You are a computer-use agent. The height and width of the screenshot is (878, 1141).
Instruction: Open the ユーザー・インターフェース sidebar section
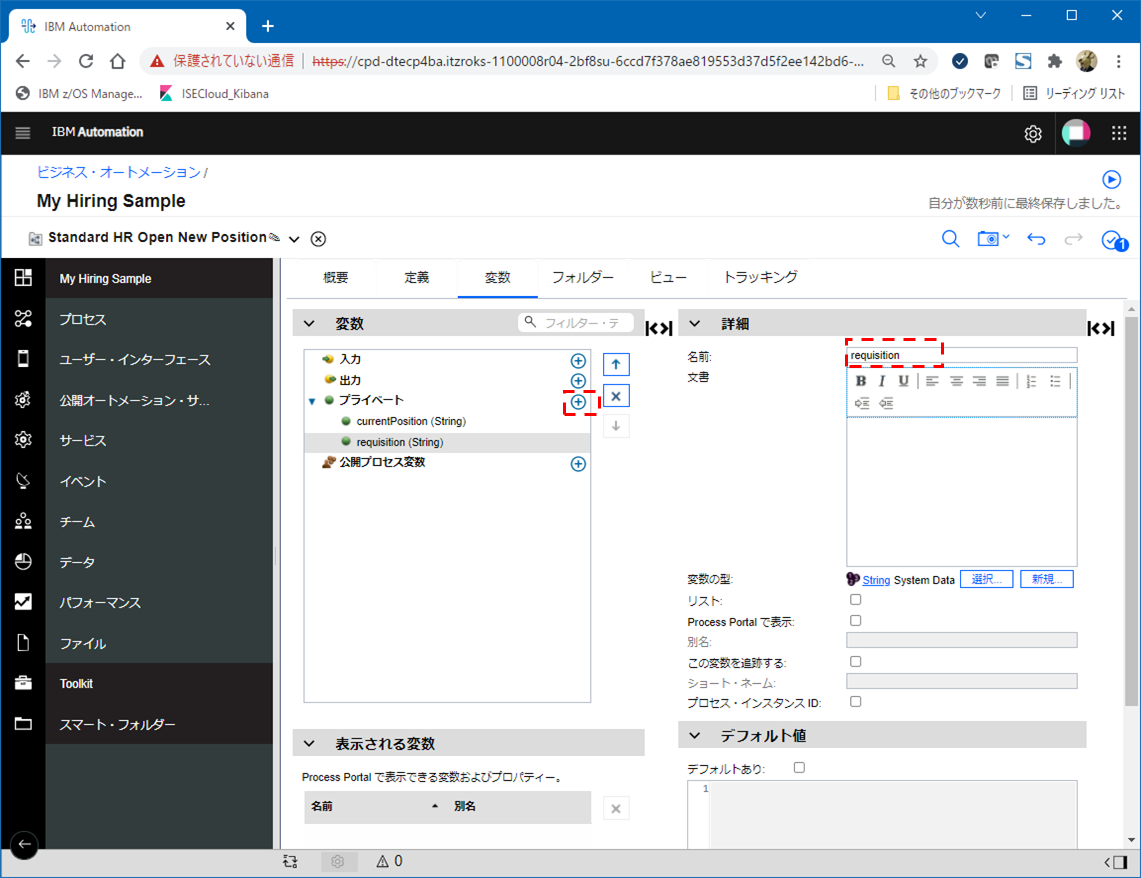159,359
